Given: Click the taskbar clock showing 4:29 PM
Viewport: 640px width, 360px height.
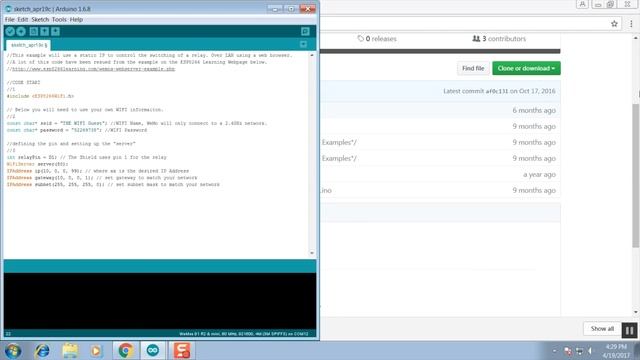Looking at the screenshot, I should pos(616,351).
